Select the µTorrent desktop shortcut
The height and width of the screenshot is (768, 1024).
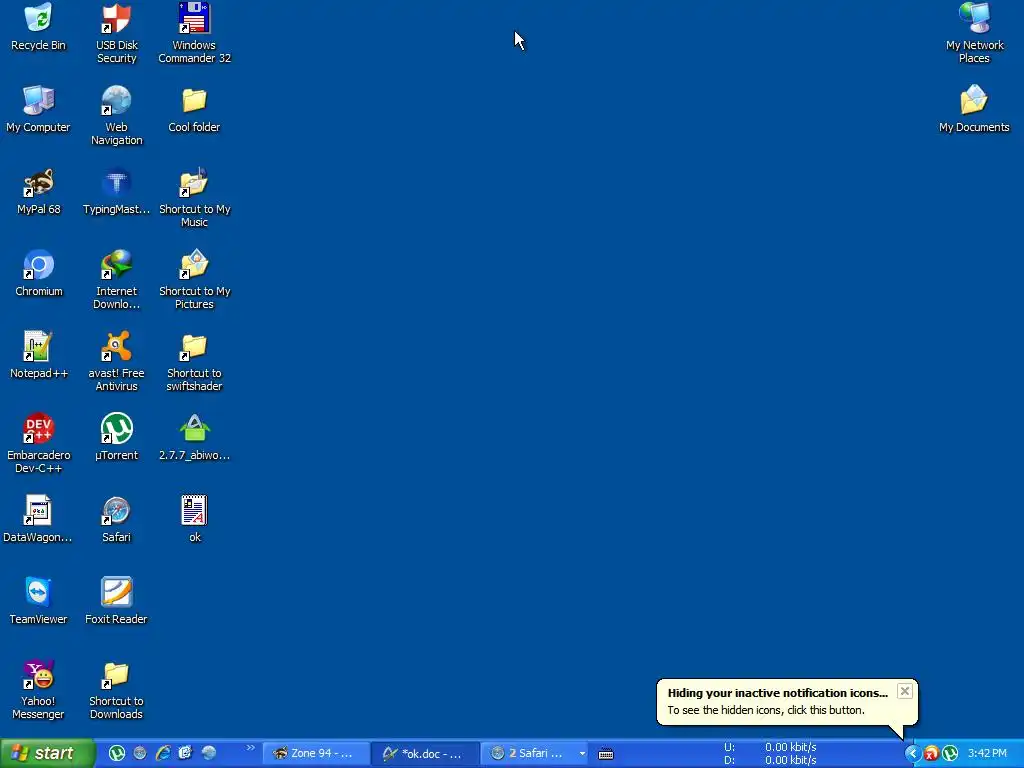pyautogui.click(x=116, y=438)
